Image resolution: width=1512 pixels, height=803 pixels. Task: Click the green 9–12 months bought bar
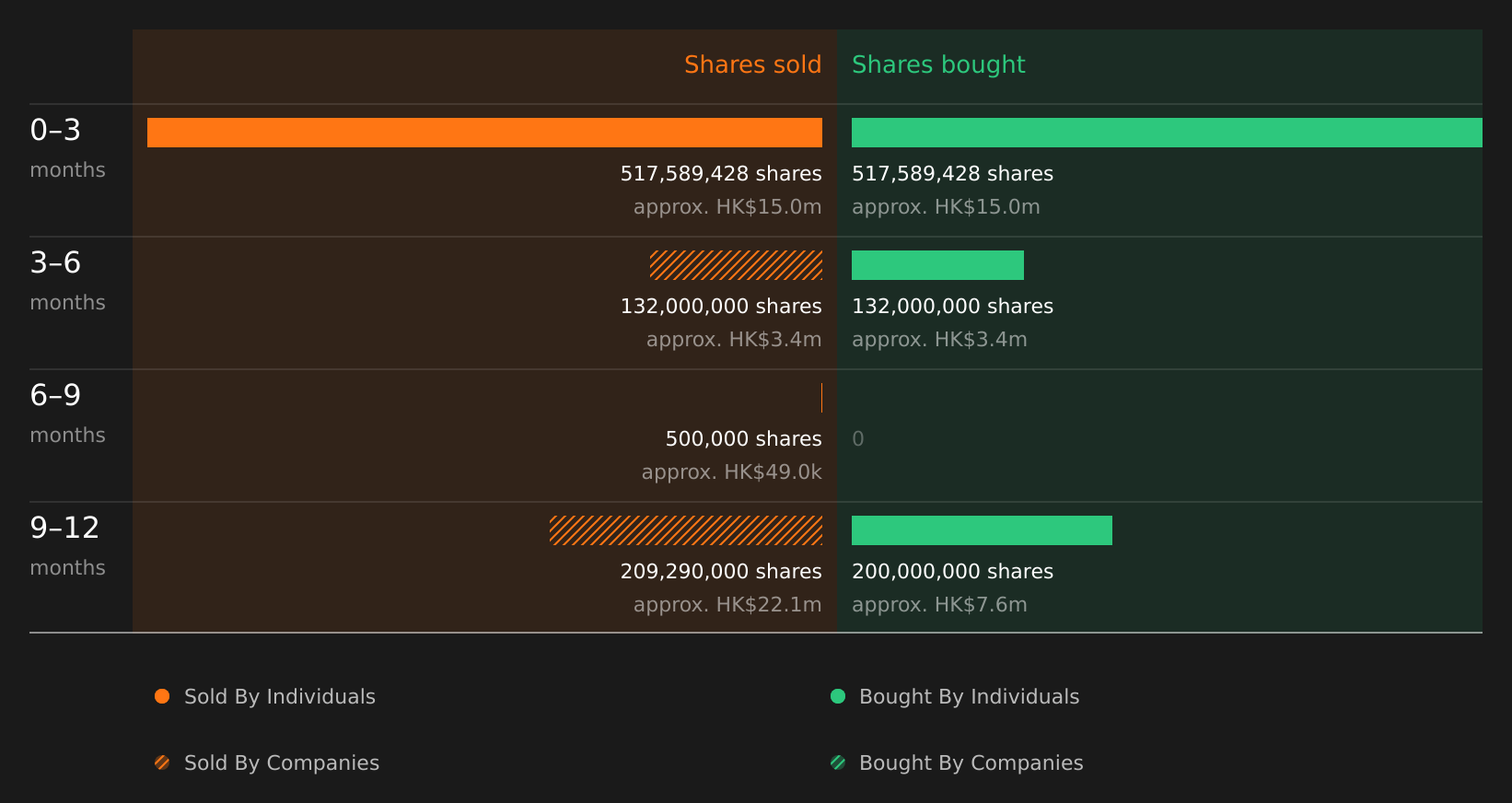[982, 530]
